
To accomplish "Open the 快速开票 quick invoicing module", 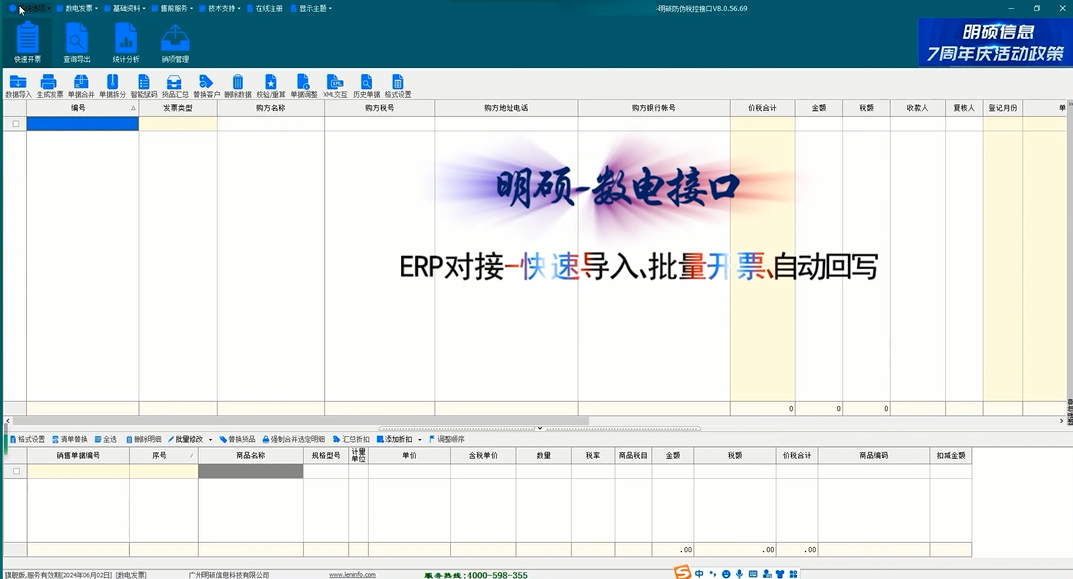I will [x=27, y=43].
